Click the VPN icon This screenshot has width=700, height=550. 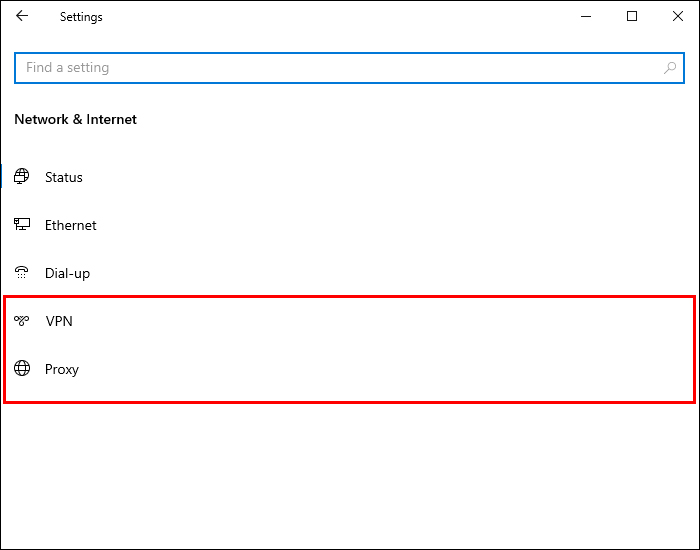(22, 321)
